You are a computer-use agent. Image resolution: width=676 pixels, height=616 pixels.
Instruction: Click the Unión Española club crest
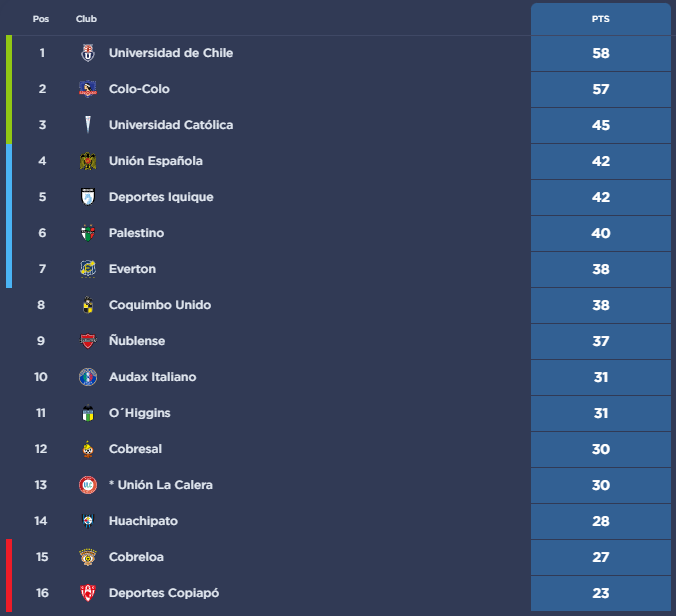click(x=88, y=161)
